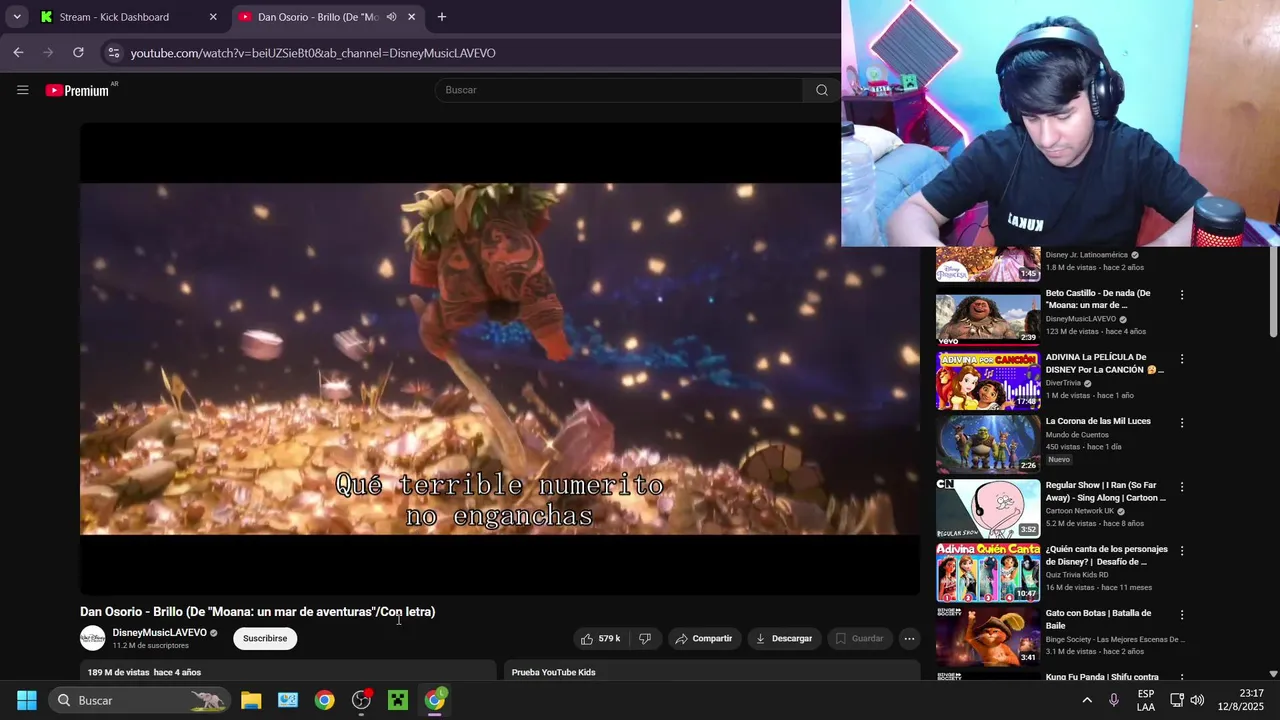This screenshot has height=720, width=1280.
Task: Click the Windows taskbar search box
Action: [x=141, y=700]
